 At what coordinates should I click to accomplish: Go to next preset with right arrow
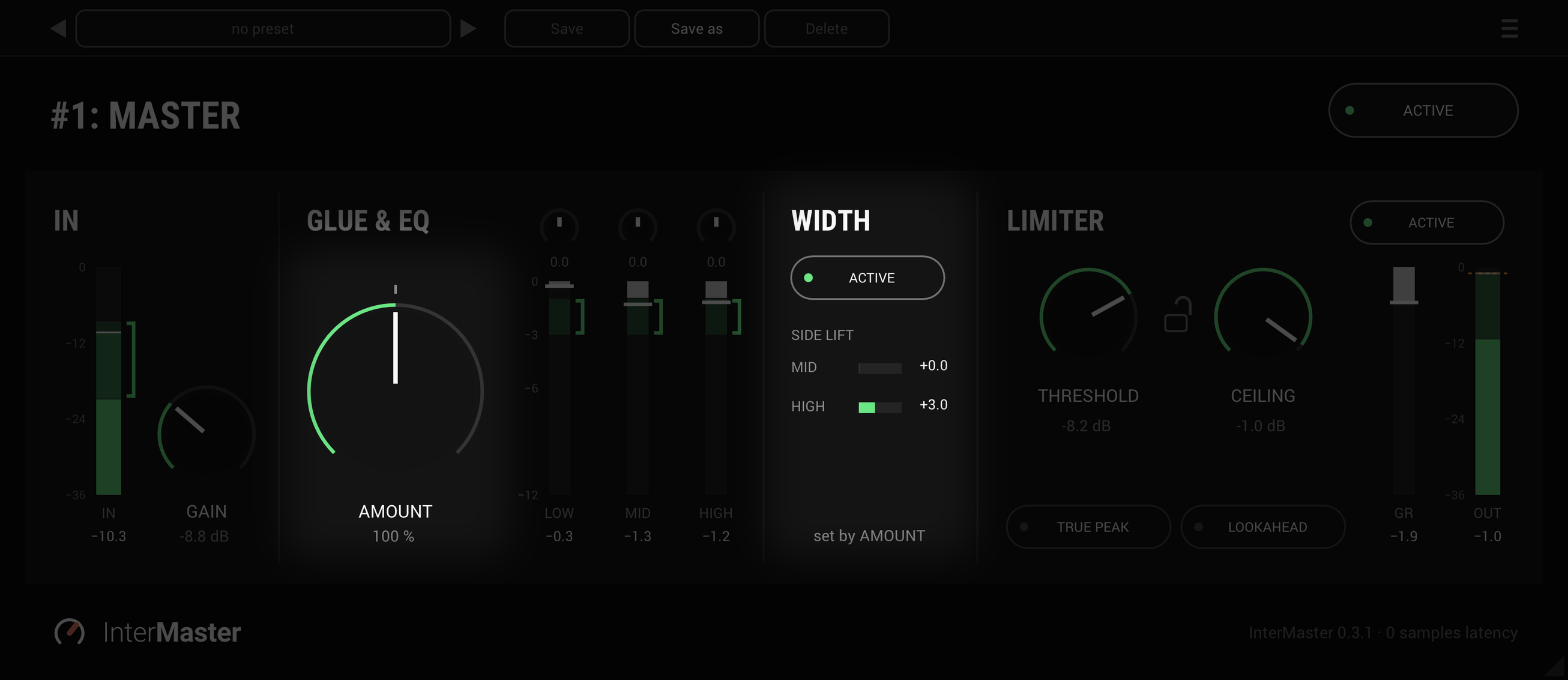tap(468, 28)
